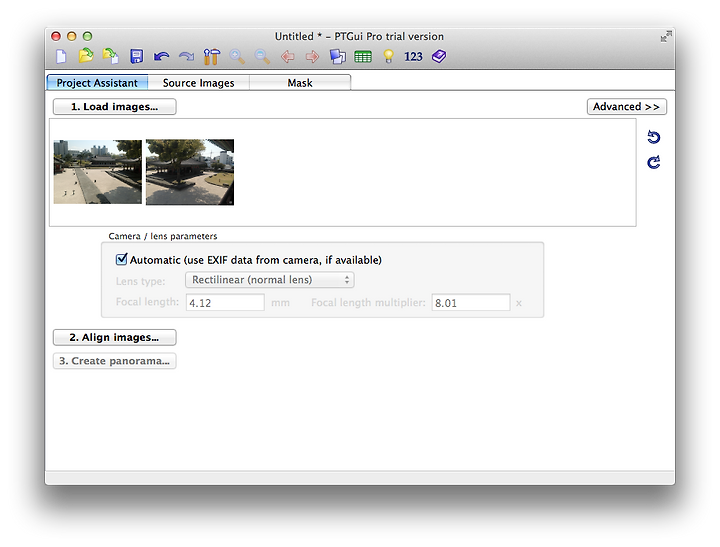Click the yellow minimize window button
Image resolution: width=720 pixels, height=547 pixels.
[72, 36]
